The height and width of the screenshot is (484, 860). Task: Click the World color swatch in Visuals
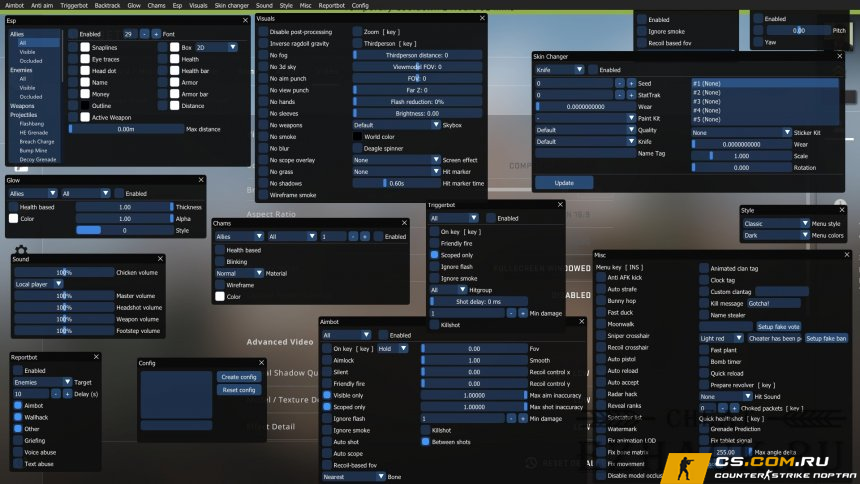[x=357, y=137]
